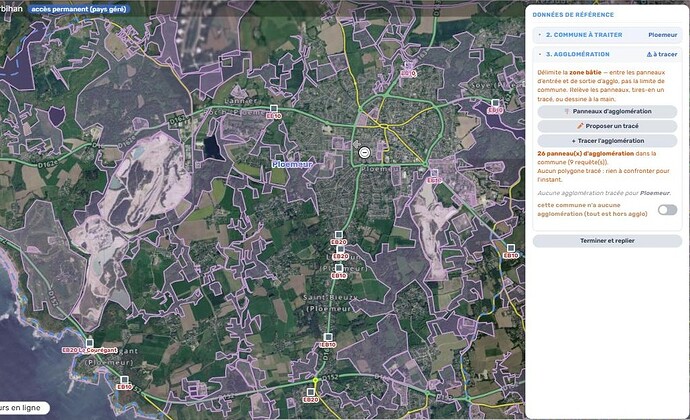Click the blue Ploemeur label on the map
Image resolution: width=690 pixels, height=420 pixels.
(x=292, y=164)
